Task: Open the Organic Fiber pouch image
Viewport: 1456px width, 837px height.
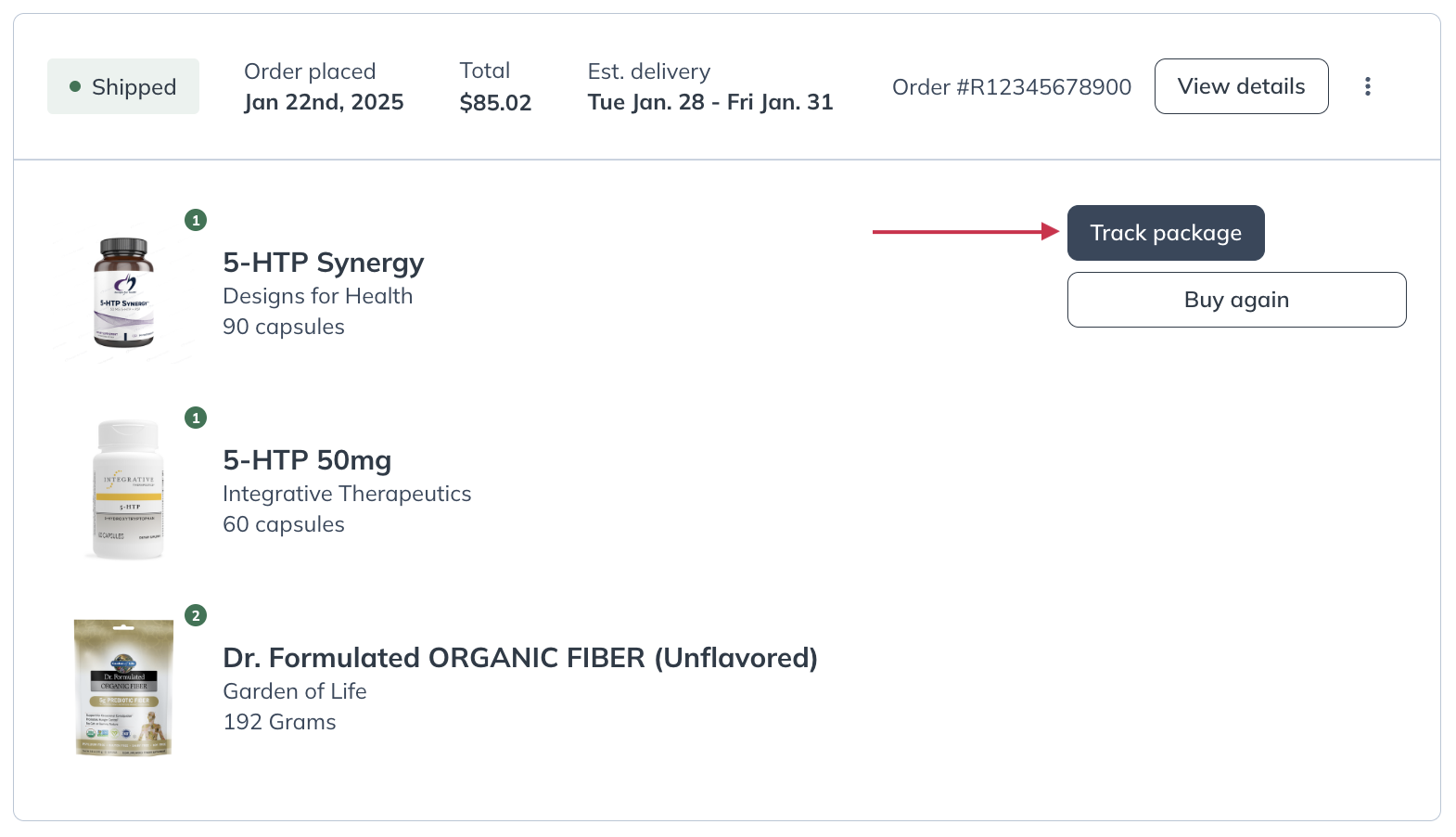Action: coord(124,687)
